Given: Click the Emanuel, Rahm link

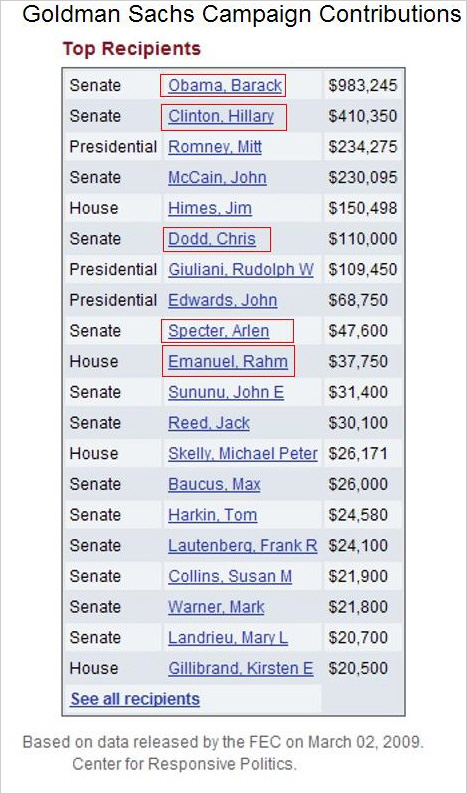Looking at the screenshot, I should (228, 362).
